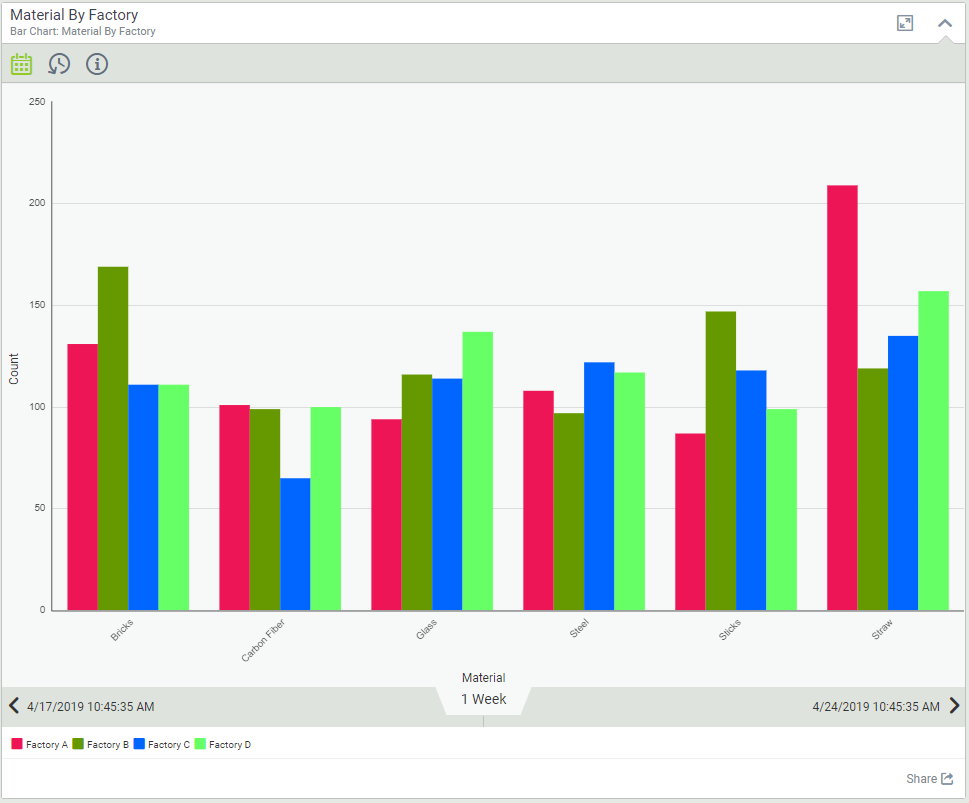969x803 pixels.
Task: Click the Carbon Fiber Factory A red bar
Action: click(235, 508)
